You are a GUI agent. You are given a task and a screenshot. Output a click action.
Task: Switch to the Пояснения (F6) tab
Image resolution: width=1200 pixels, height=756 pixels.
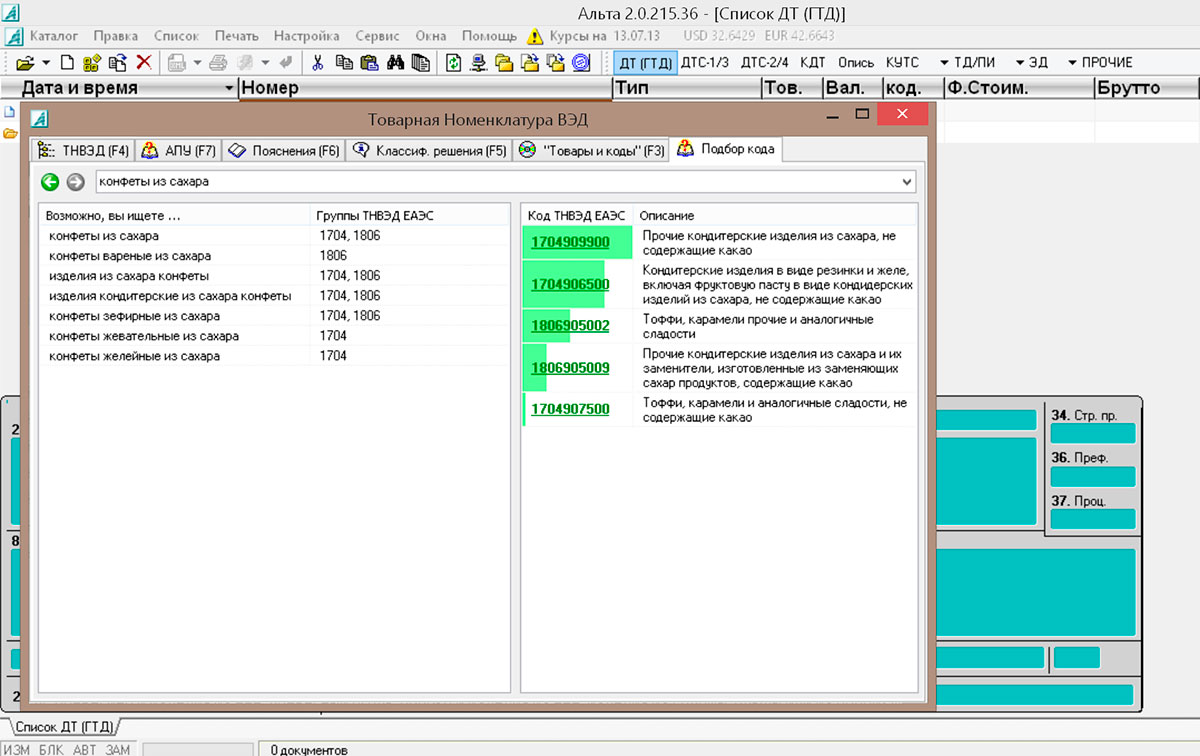point(284,151)
